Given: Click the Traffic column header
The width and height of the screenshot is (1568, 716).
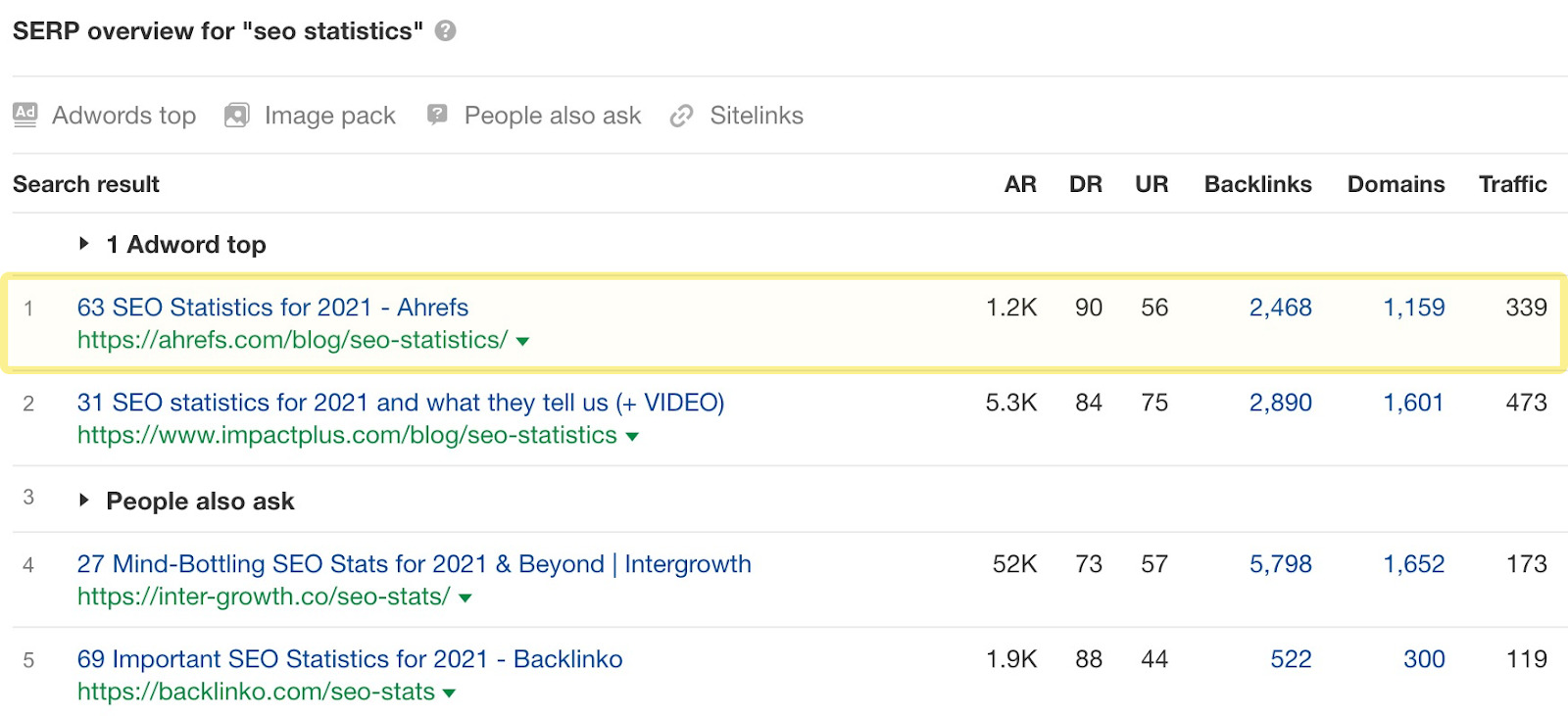Looking at the screenshot, I should (1512, 183).
